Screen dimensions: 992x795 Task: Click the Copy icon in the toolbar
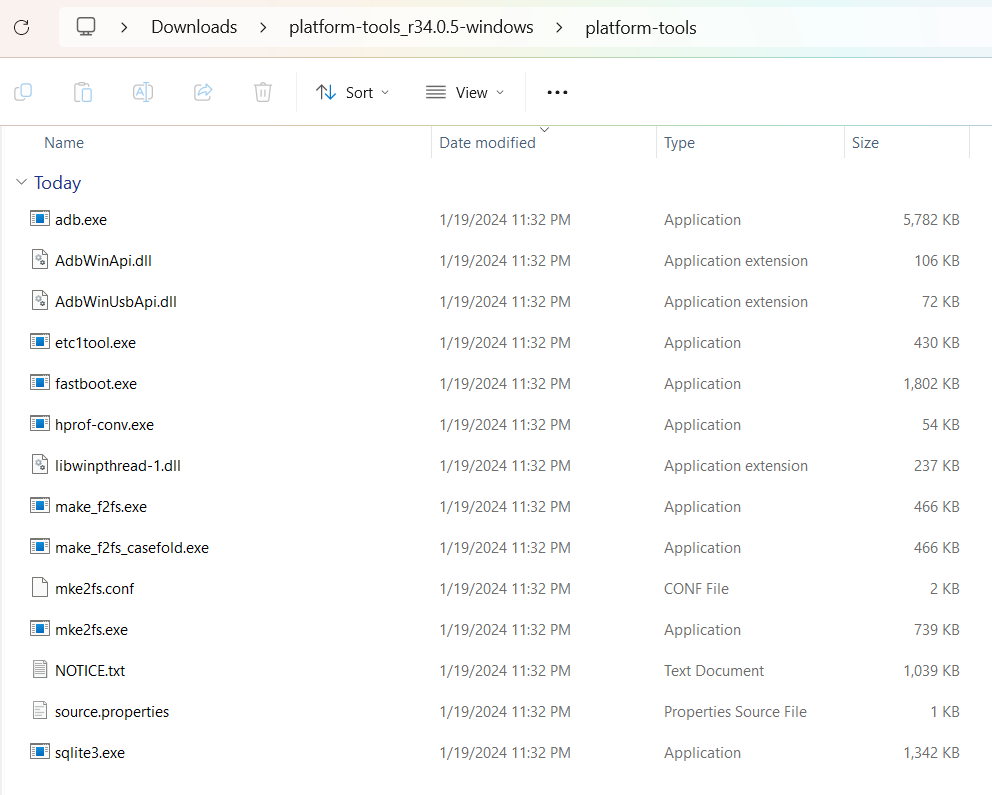tap(22, 91)
